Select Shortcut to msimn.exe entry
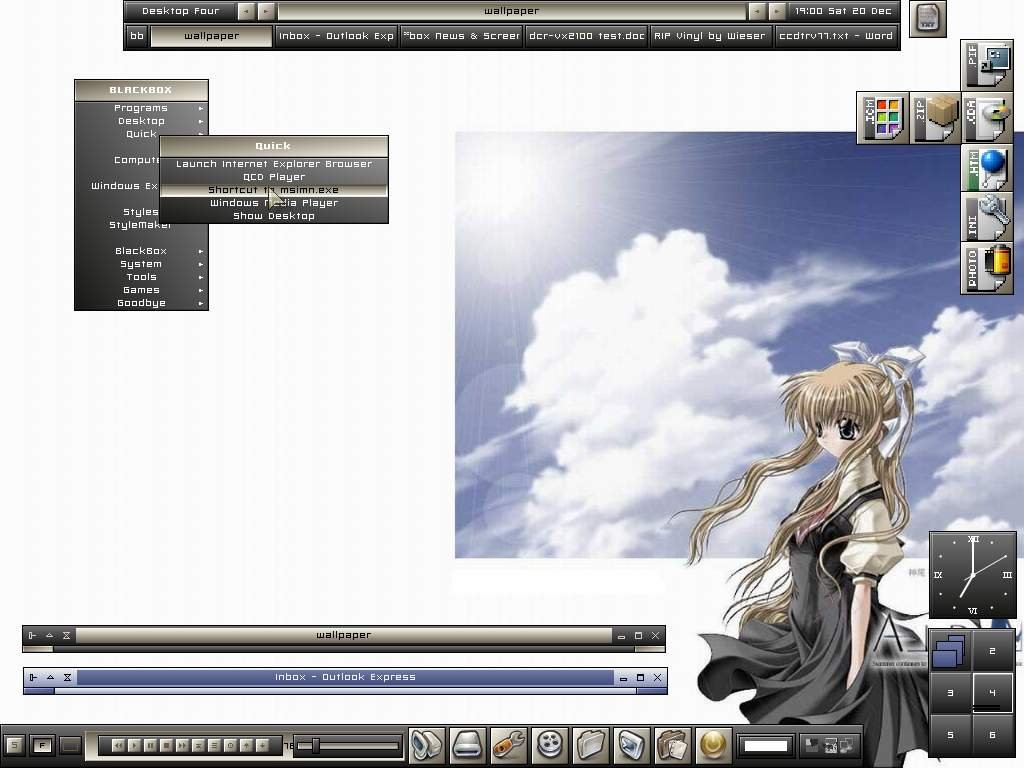This screenshot has width=1024, height=768. (274, 190)
